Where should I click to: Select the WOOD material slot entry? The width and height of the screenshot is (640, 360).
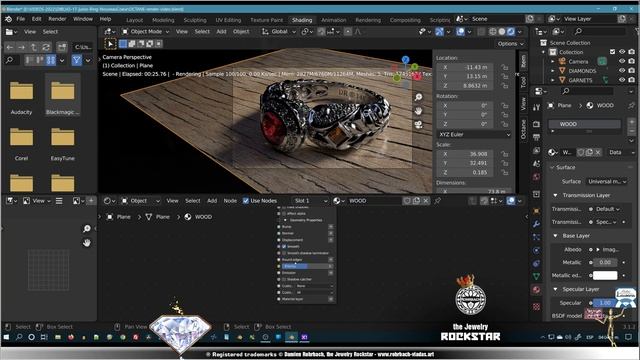click(584, 124)
